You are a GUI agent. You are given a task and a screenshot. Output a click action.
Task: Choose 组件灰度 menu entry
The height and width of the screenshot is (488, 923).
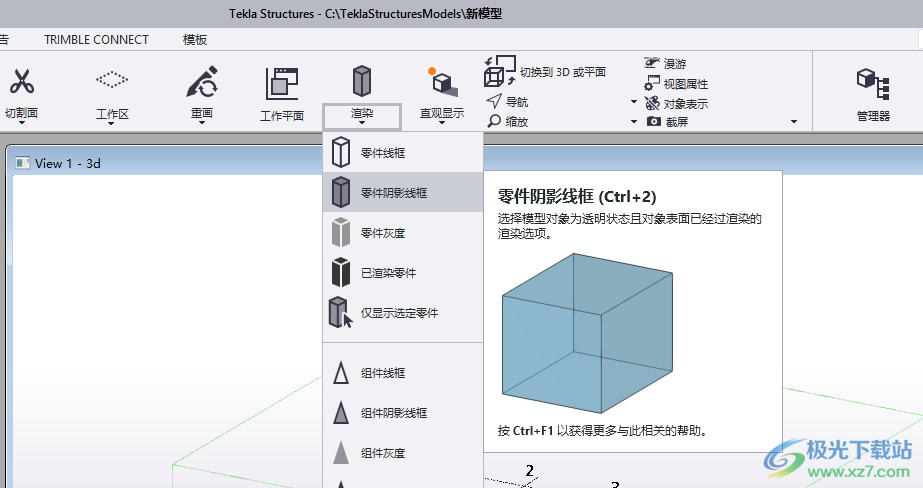403,453
